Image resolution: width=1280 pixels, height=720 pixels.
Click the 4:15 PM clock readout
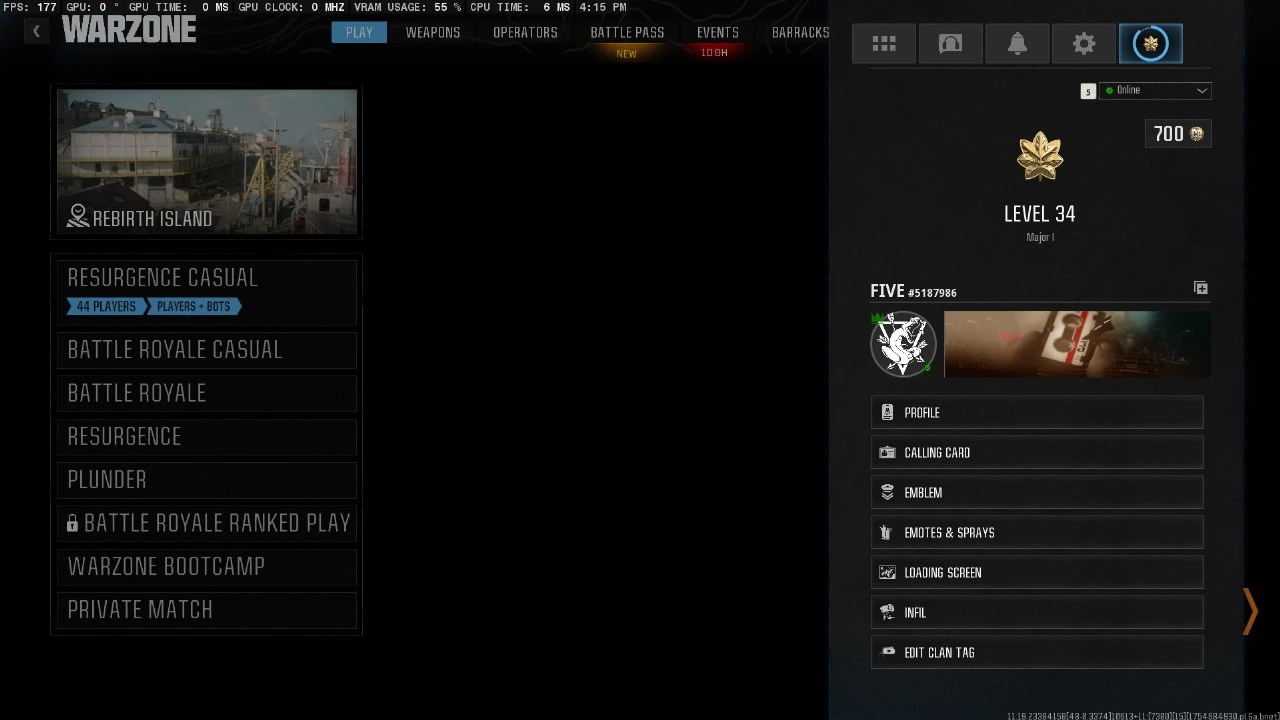click(603, 7)
